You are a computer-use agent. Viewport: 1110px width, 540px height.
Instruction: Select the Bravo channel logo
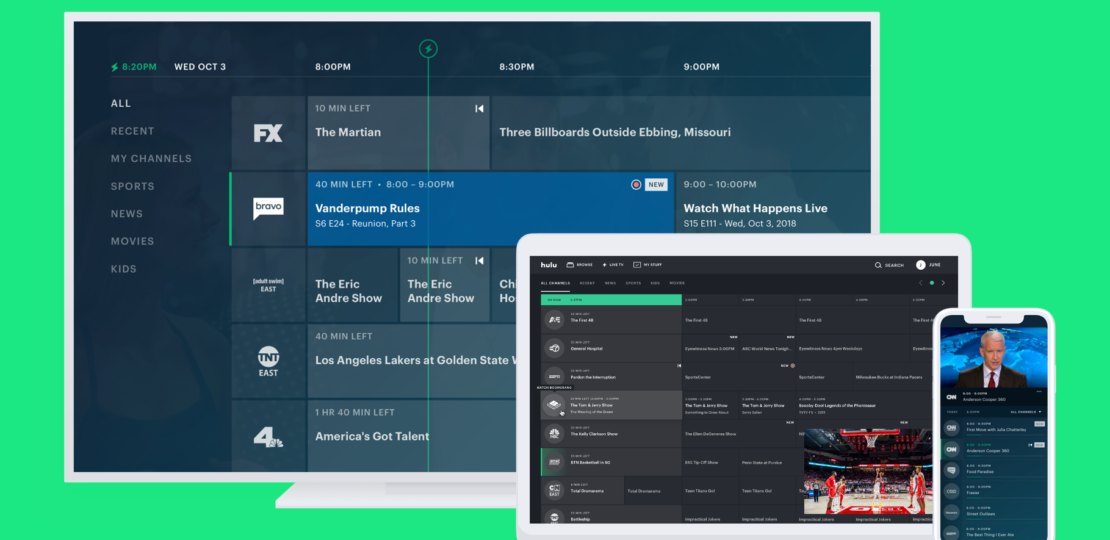click(x=268, y=208)
